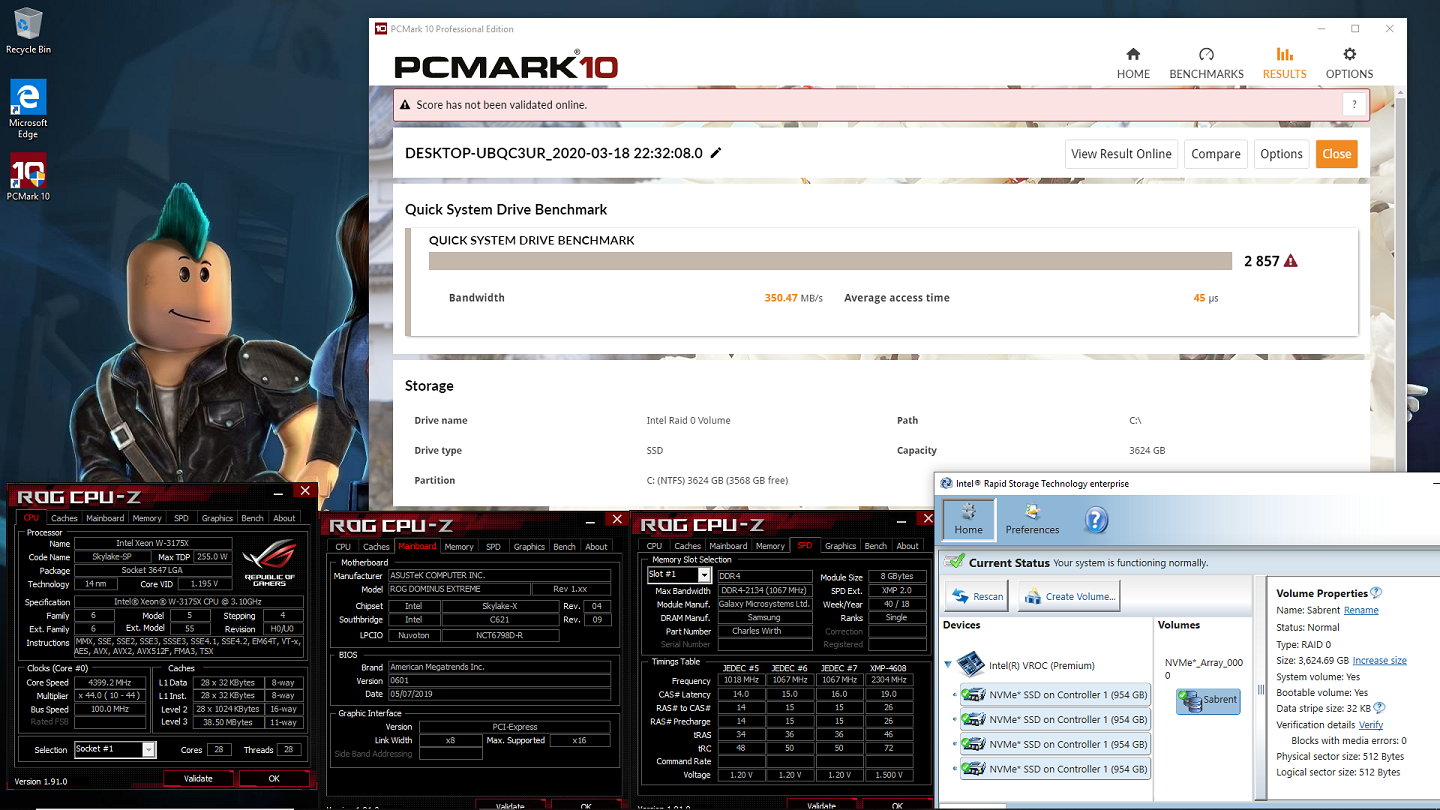Click the Increase size link
The width and height of the screenshot is (1440, 810).
1380,660
